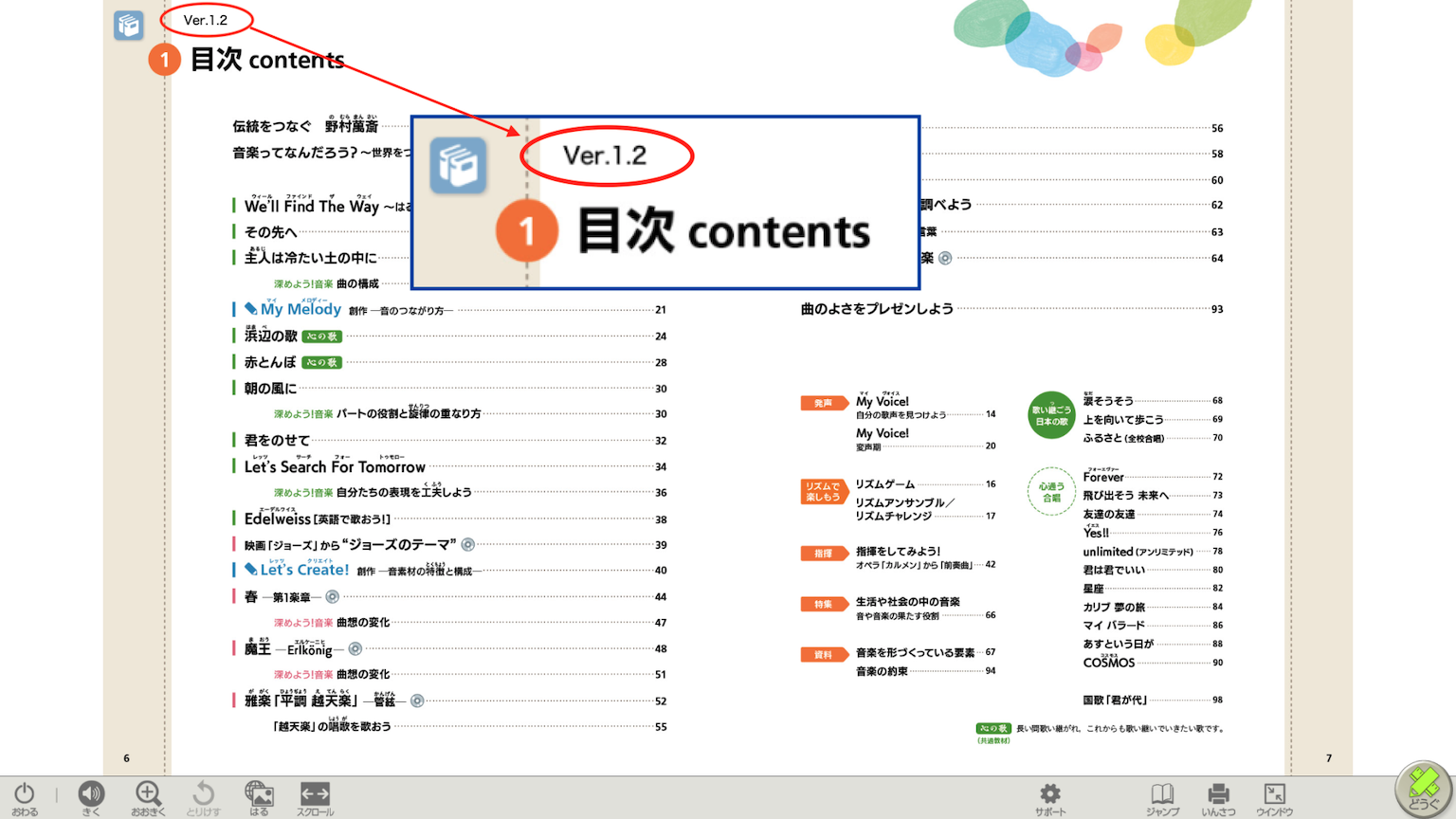Go to リズムゲーム on page 16

884,484
